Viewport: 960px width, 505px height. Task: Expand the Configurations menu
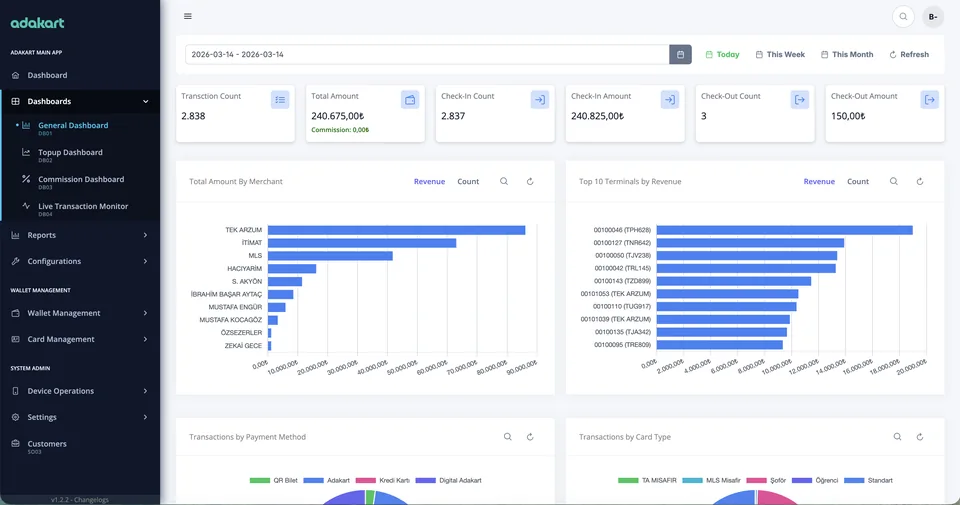coord(80,261)
